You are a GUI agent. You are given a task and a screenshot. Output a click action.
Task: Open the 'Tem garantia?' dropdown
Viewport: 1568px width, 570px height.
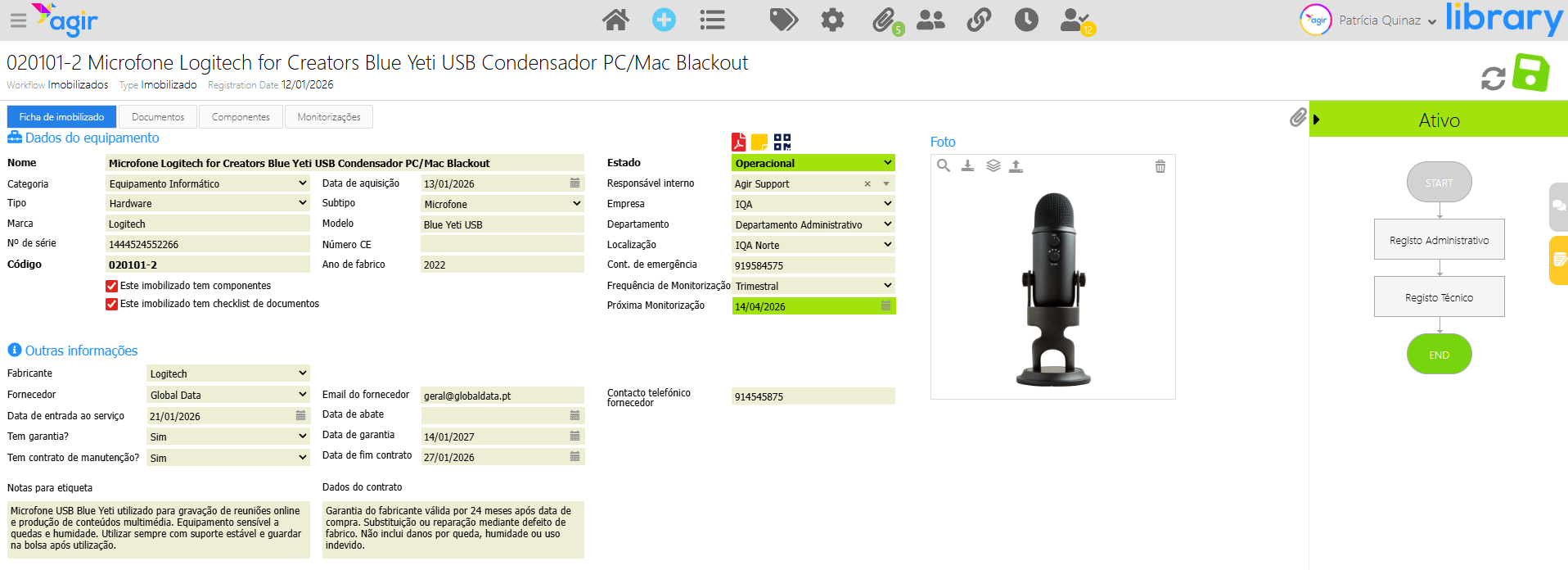click(228, 437)
